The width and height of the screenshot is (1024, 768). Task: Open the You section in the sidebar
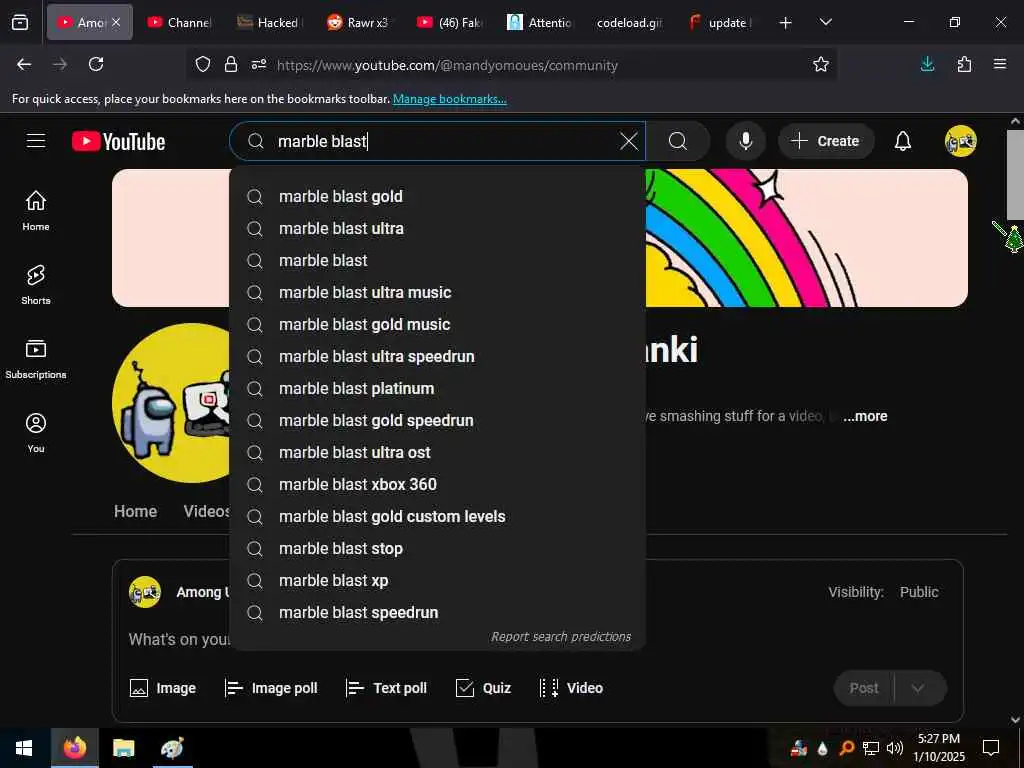click(x=36, y=432)
